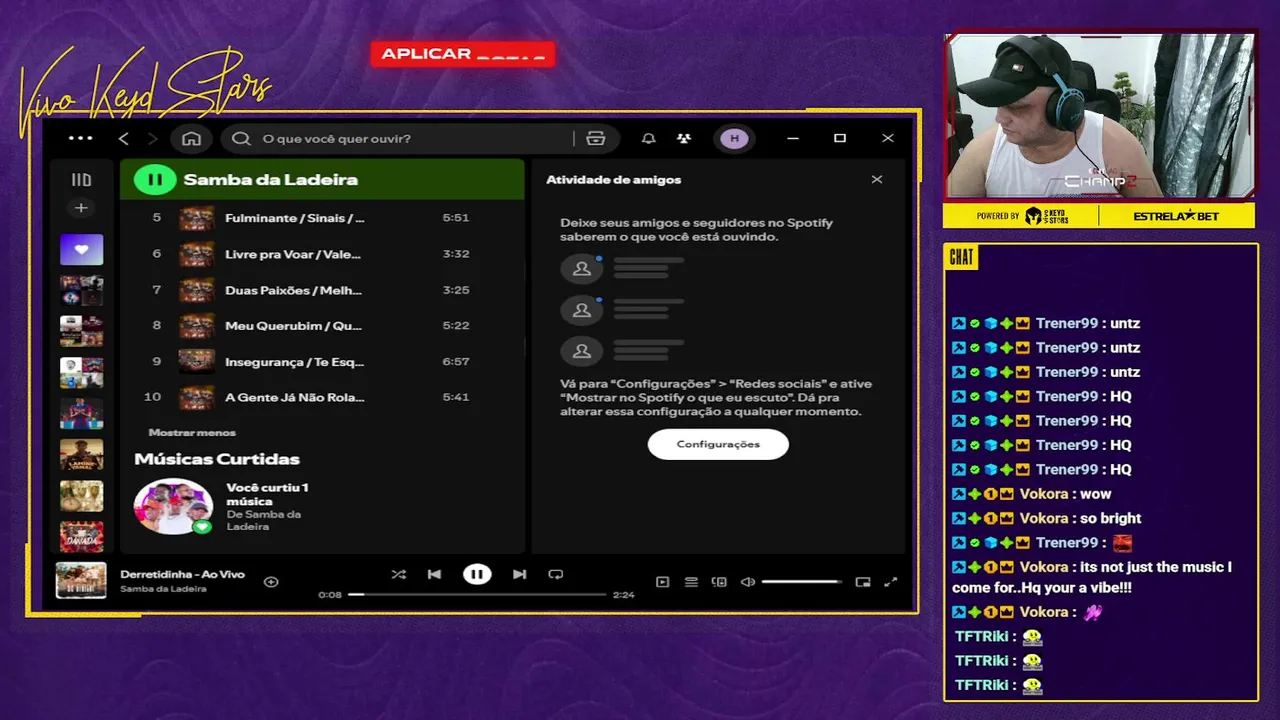This screenshot has width=1280, height=720.
Task: Add current song to Liked Songs
Action: click(x=271, y=581)
